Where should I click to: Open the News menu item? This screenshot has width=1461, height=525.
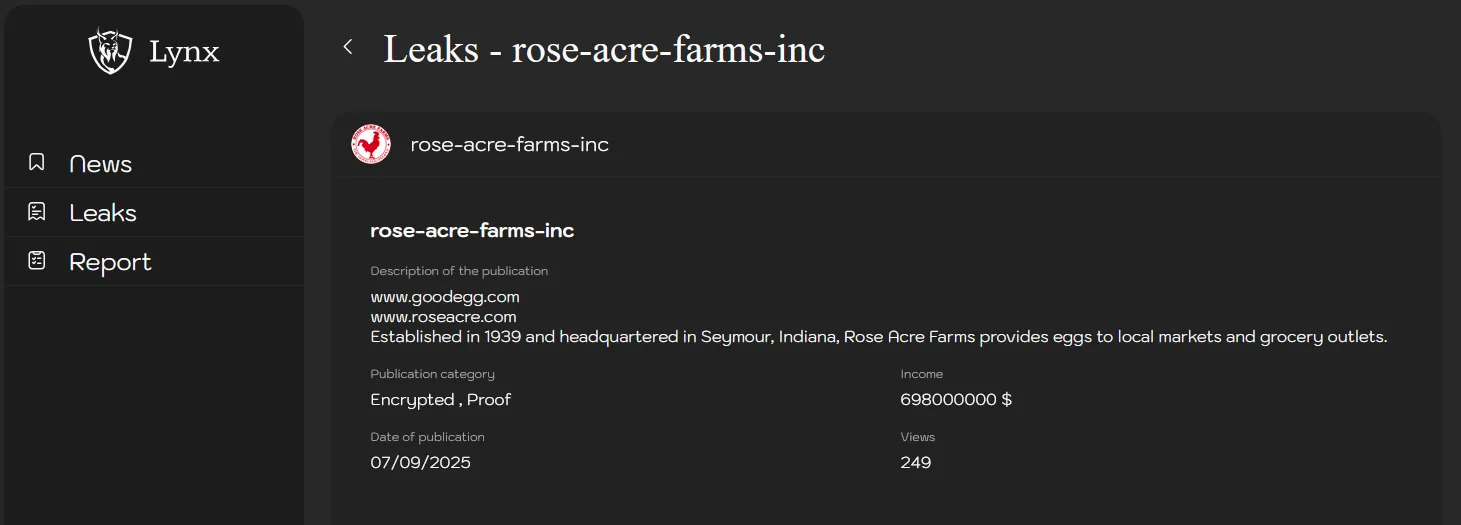tap(100, 164)
